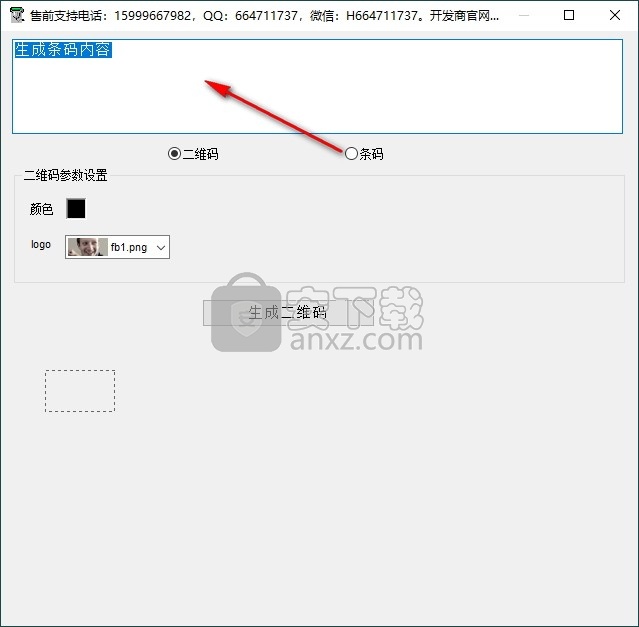The width and height of the screenshot is (639, 627).
Task: Click the highlighted 生成条码内容 text
Action: click(x=63, y=50)
